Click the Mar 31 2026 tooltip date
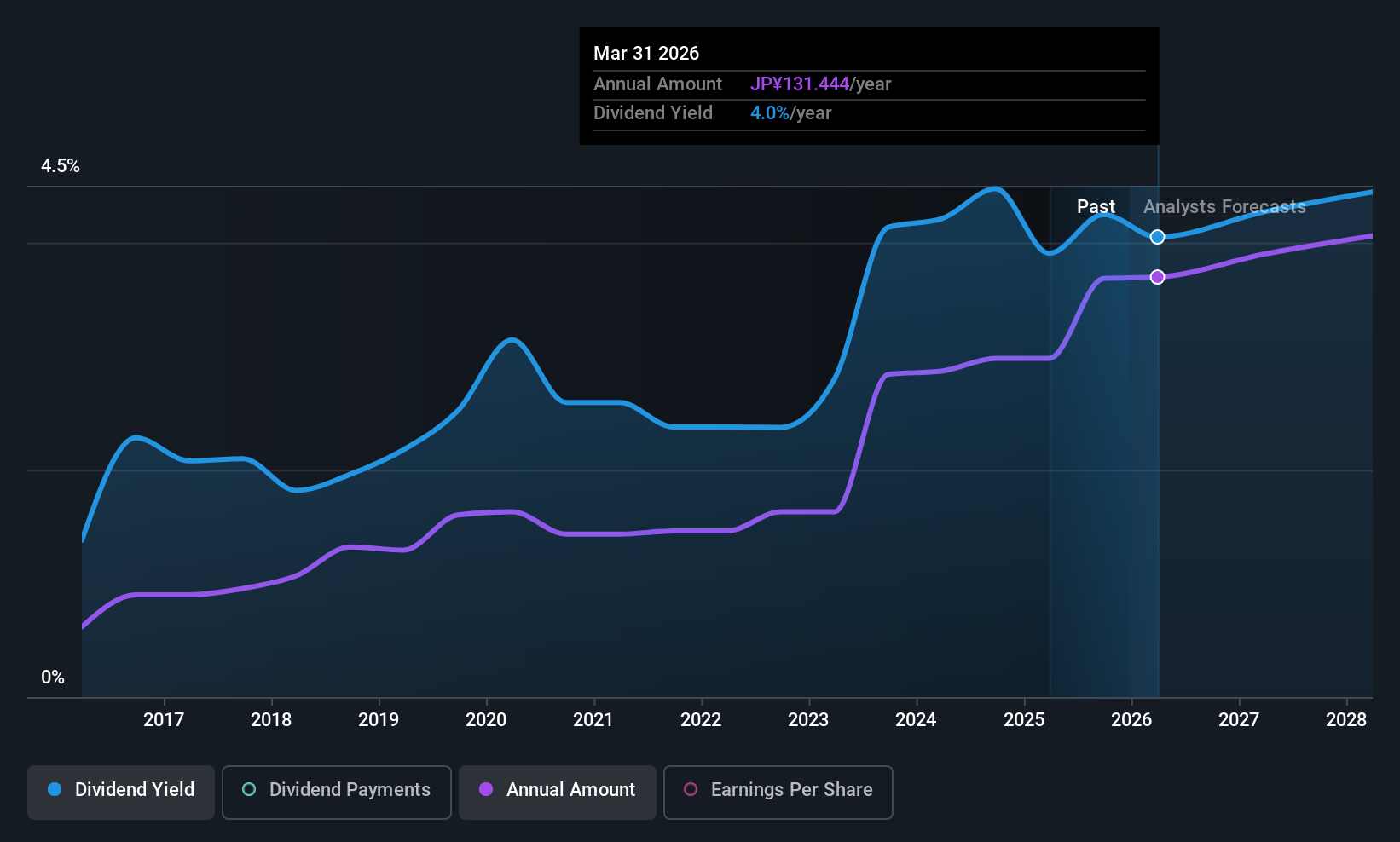 point(646,54)
